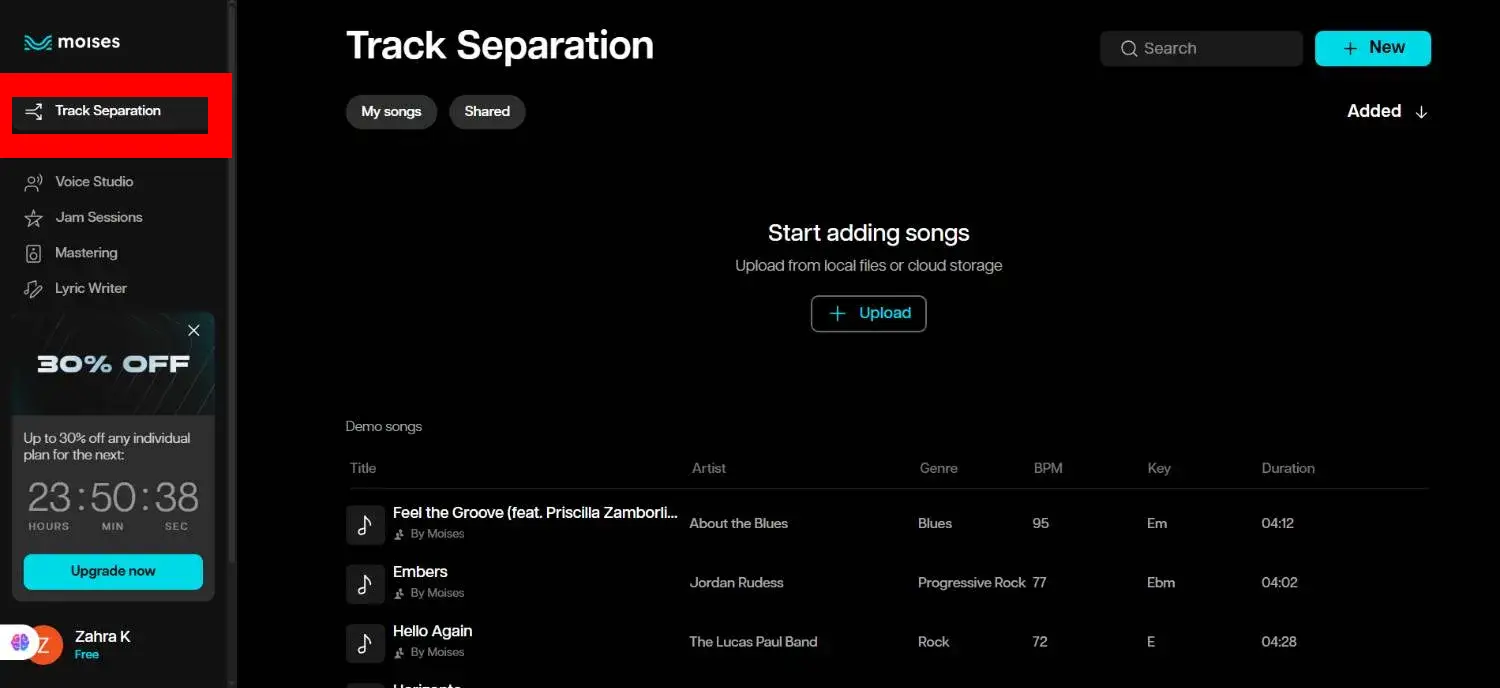
Task: Open Lyric Writer tool
Action: pos(90,289)
